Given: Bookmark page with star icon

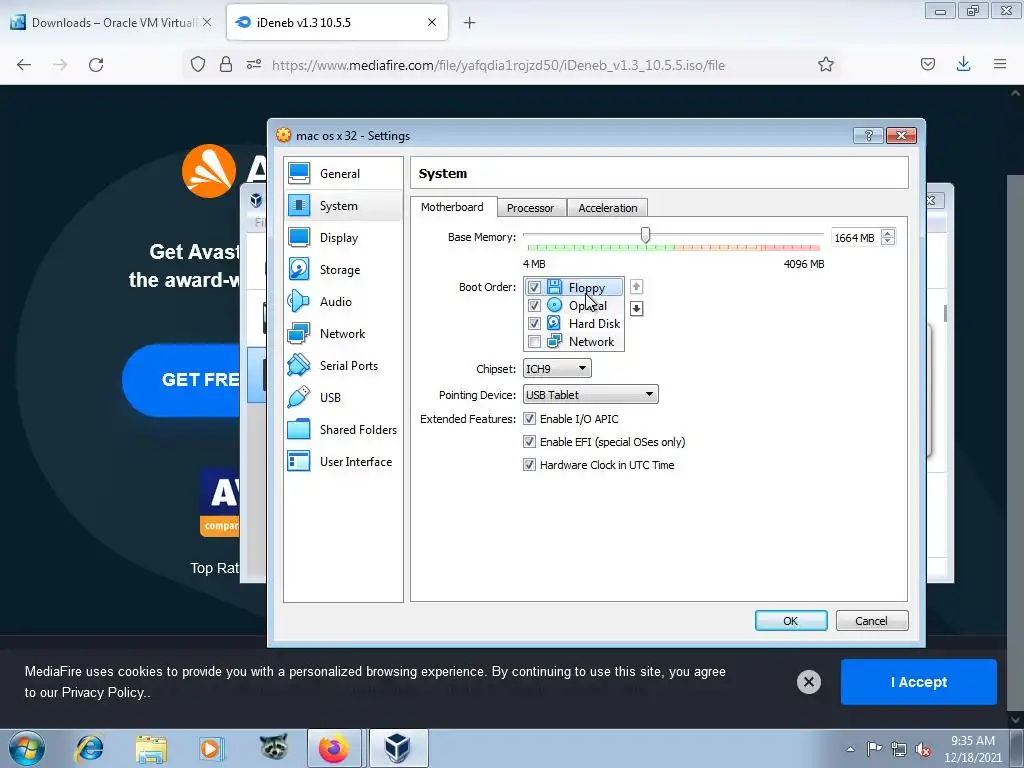Looking at the screenshot, I should 825,64.
